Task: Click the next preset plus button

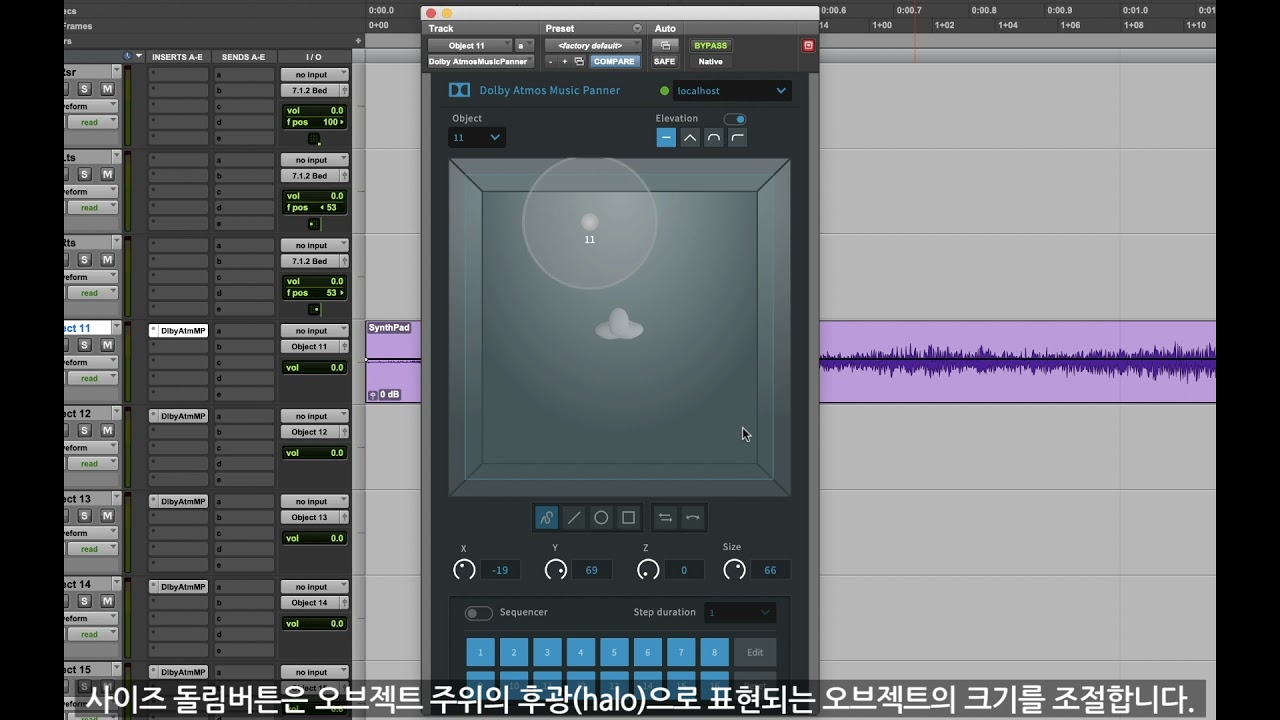Action: (x=564, y=62)
